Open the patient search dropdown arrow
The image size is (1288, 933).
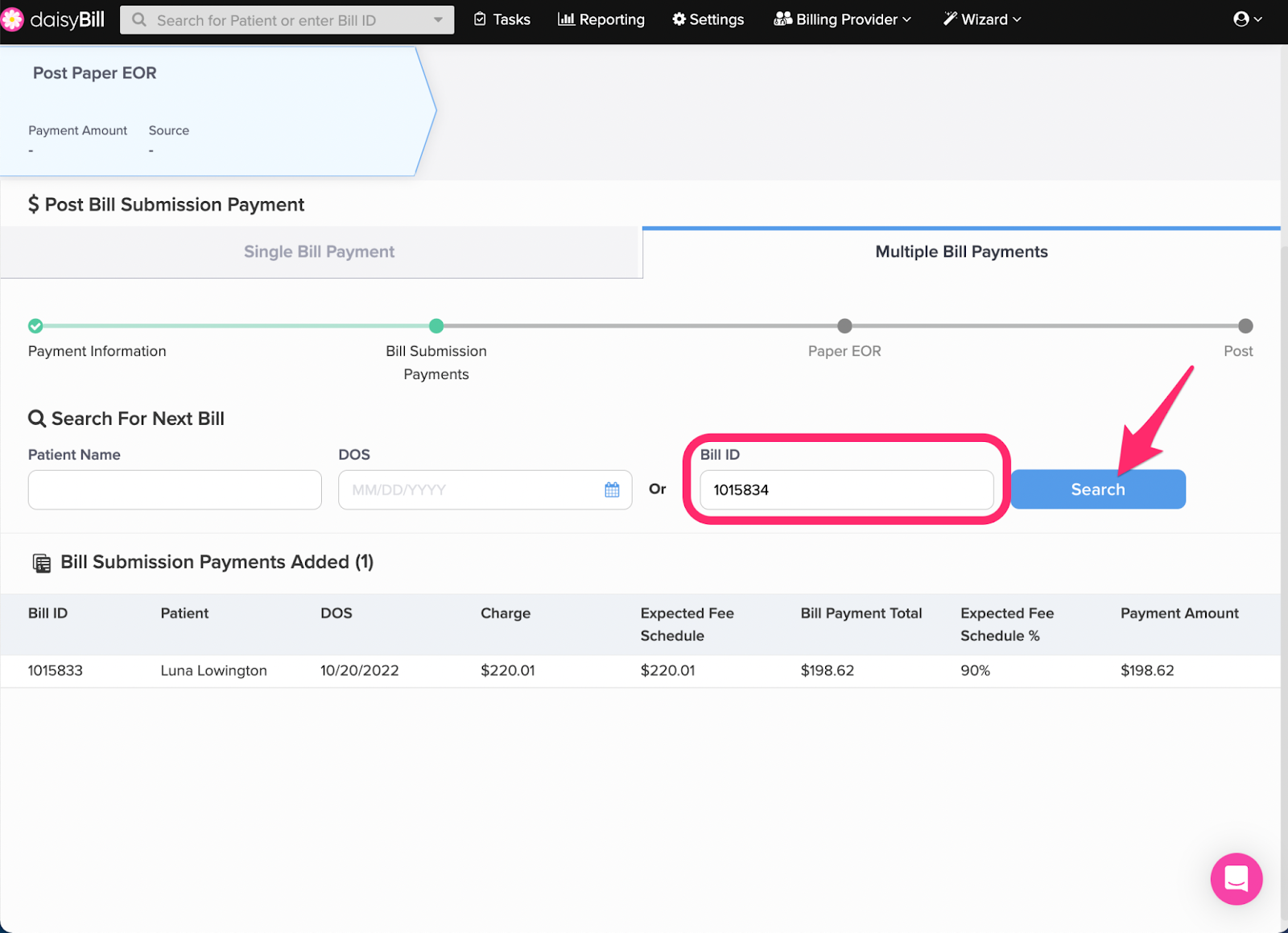438,19
